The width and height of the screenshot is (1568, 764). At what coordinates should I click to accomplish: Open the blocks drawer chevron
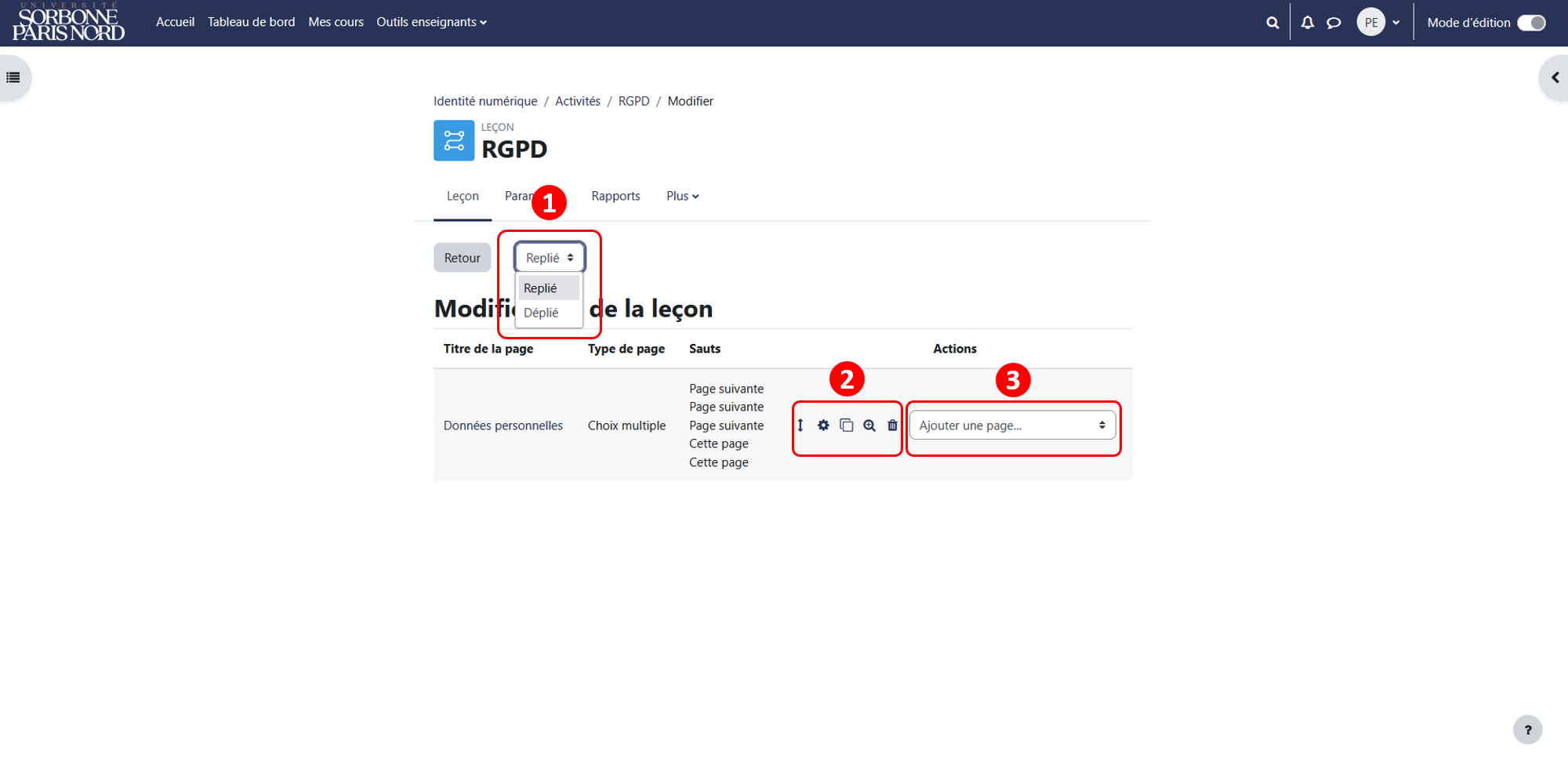(1555, 78)
